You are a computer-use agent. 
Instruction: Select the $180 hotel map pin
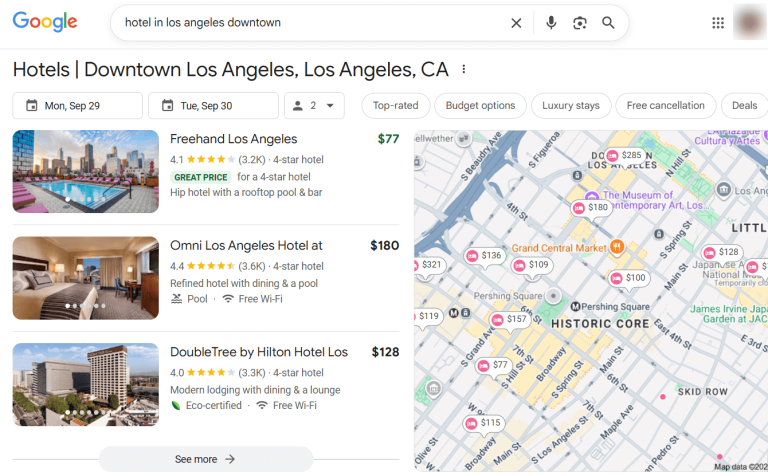pos(591,208)
